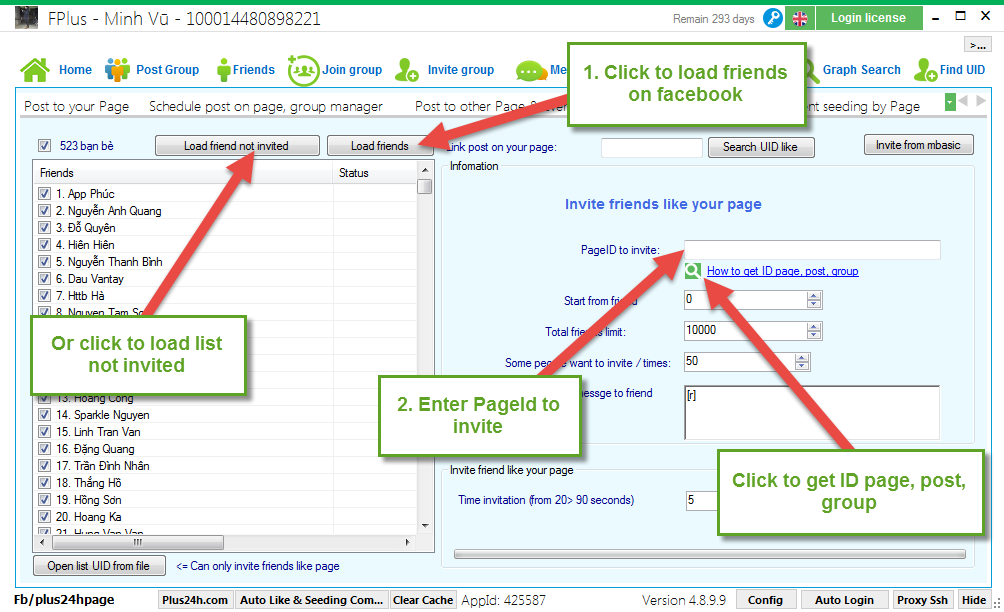Click the green magnifier icon below PageID field
The height and width of the screenshot is (612, 1004).
[692, 271]
